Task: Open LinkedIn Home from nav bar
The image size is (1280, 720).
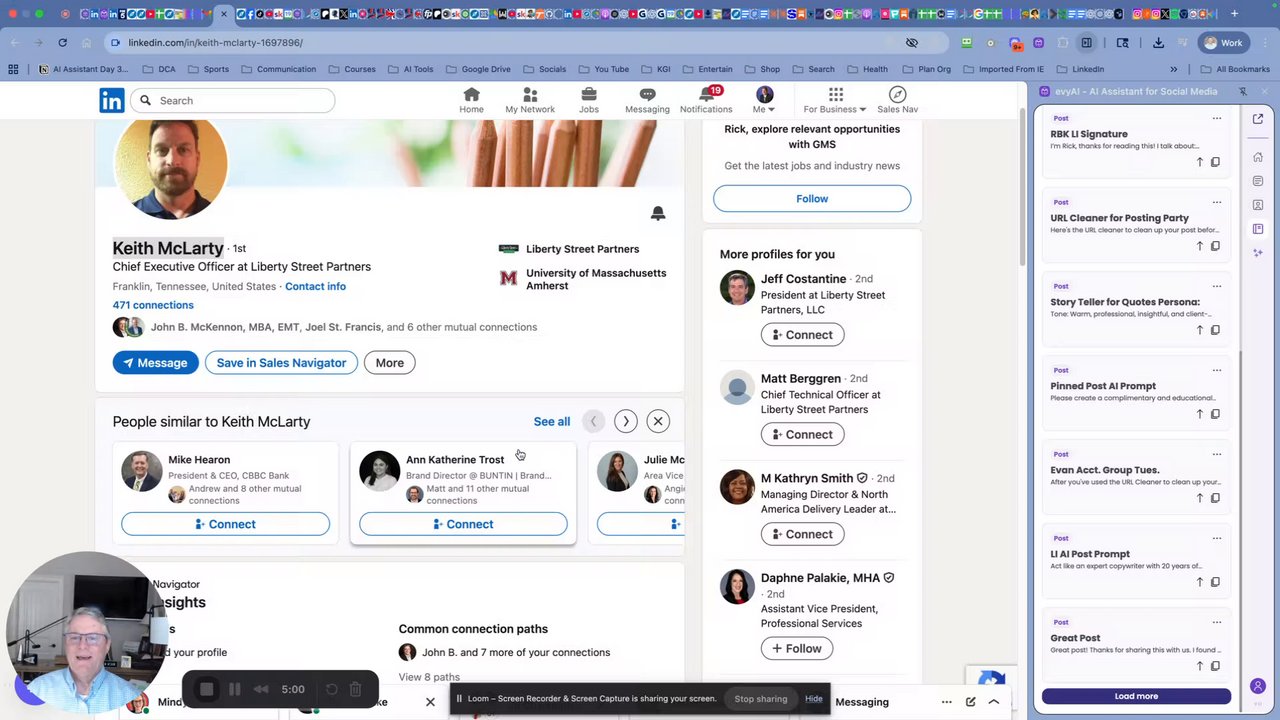Action: coord(471,99)
